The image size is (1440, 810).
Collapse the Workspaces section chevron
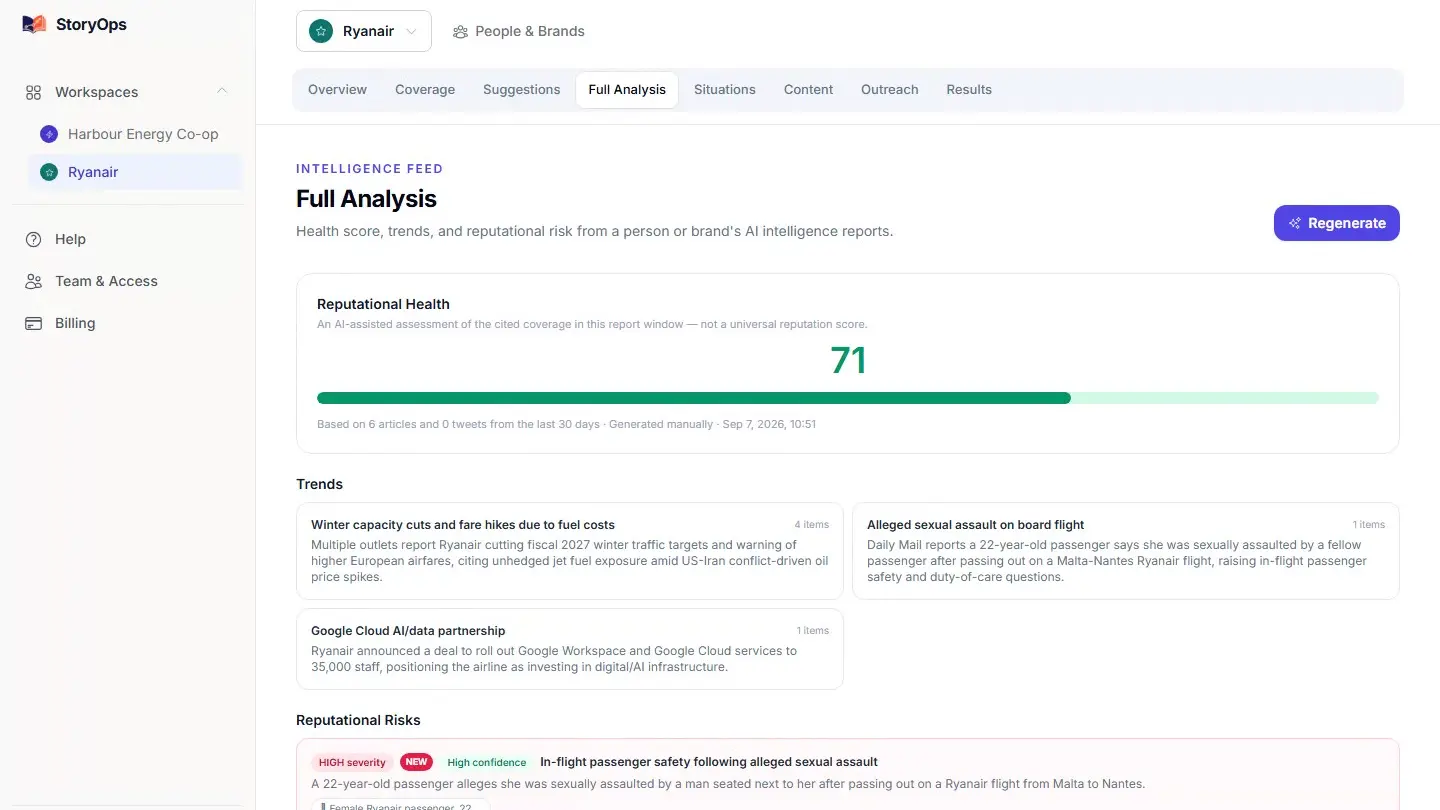pos(222,91)
